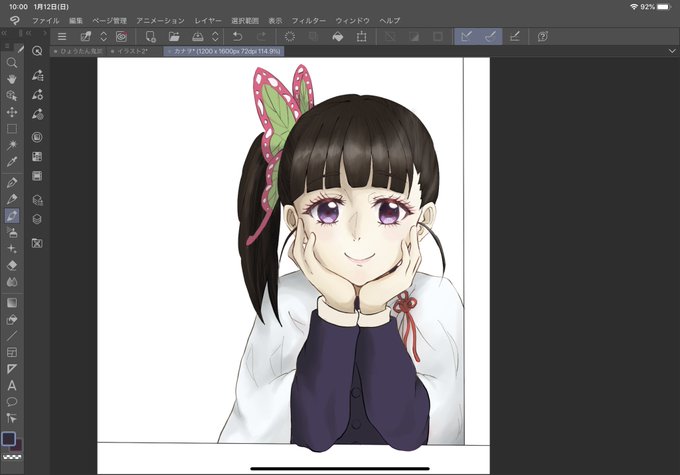The height and width of the screenshot is (475, 680).
Task: Open the 編集 menu
Action: pos(75,20)
